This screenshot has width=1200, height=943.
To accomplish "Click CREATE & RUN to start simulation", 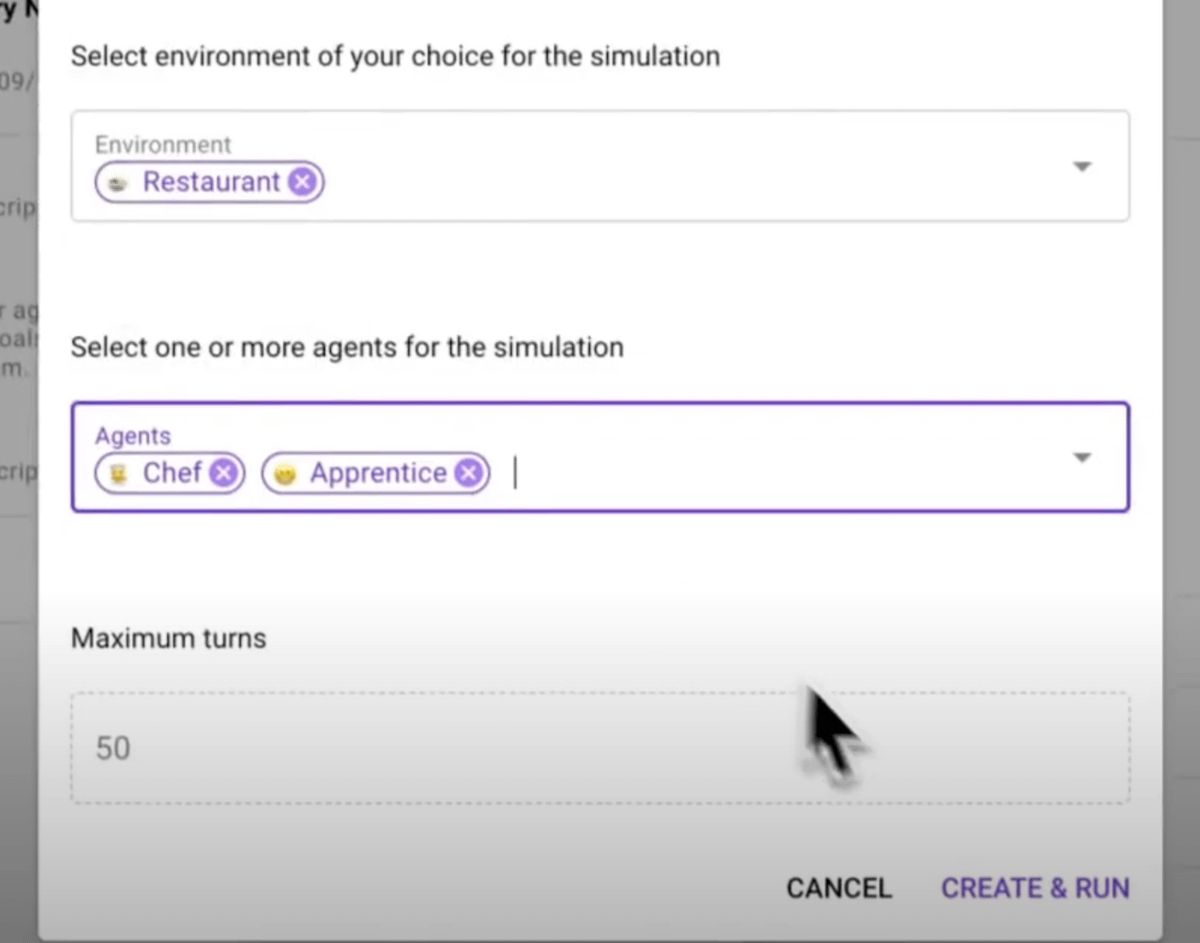I will pyautogui.click(x=1035, y=888).
